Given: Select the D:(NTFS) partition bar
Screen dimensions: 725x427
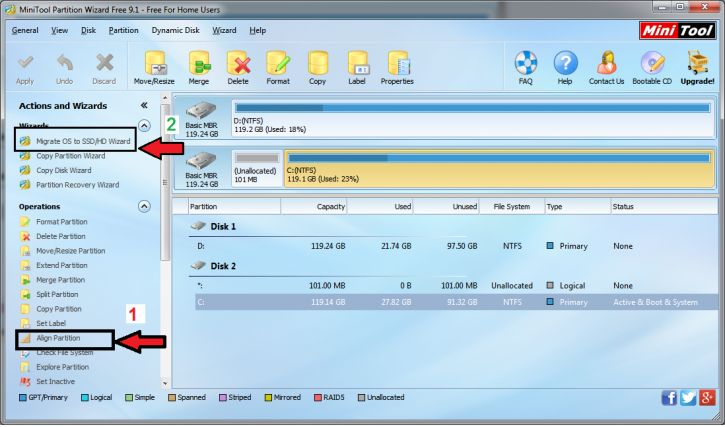Looking at the screenshot, I should [x=473, y=118].
